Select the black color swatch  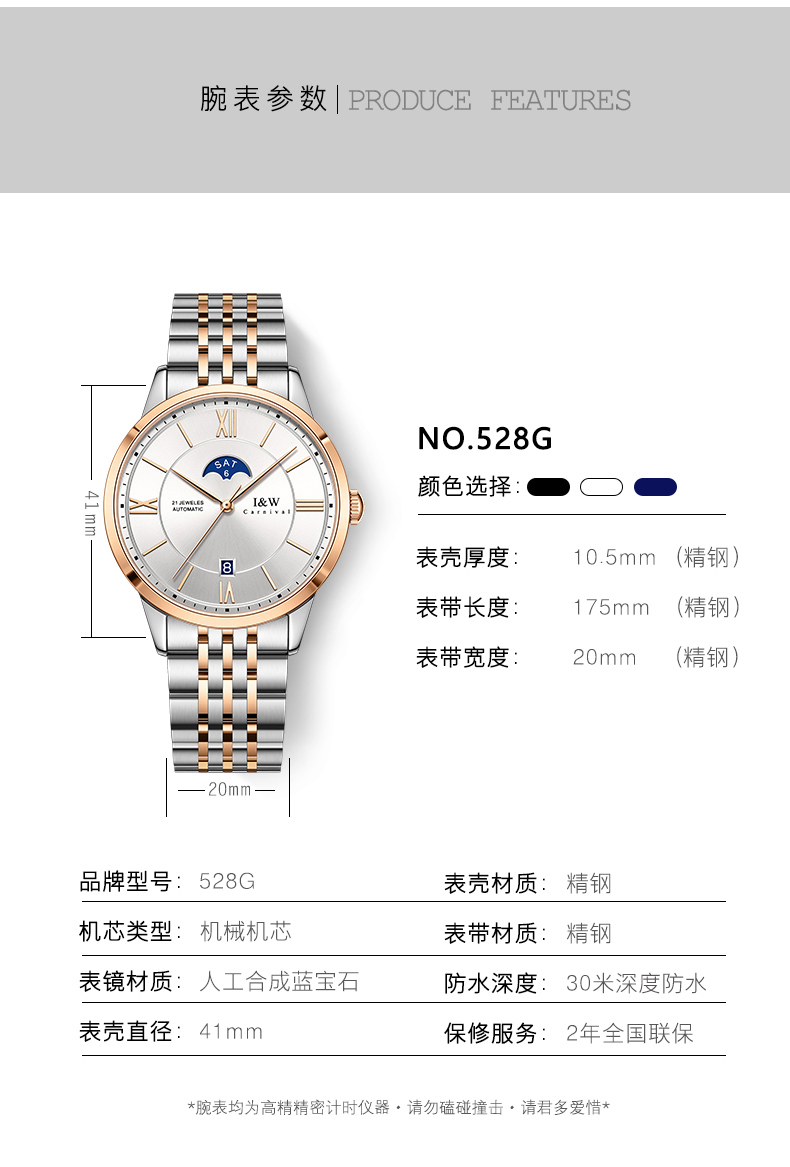(548, 487)
